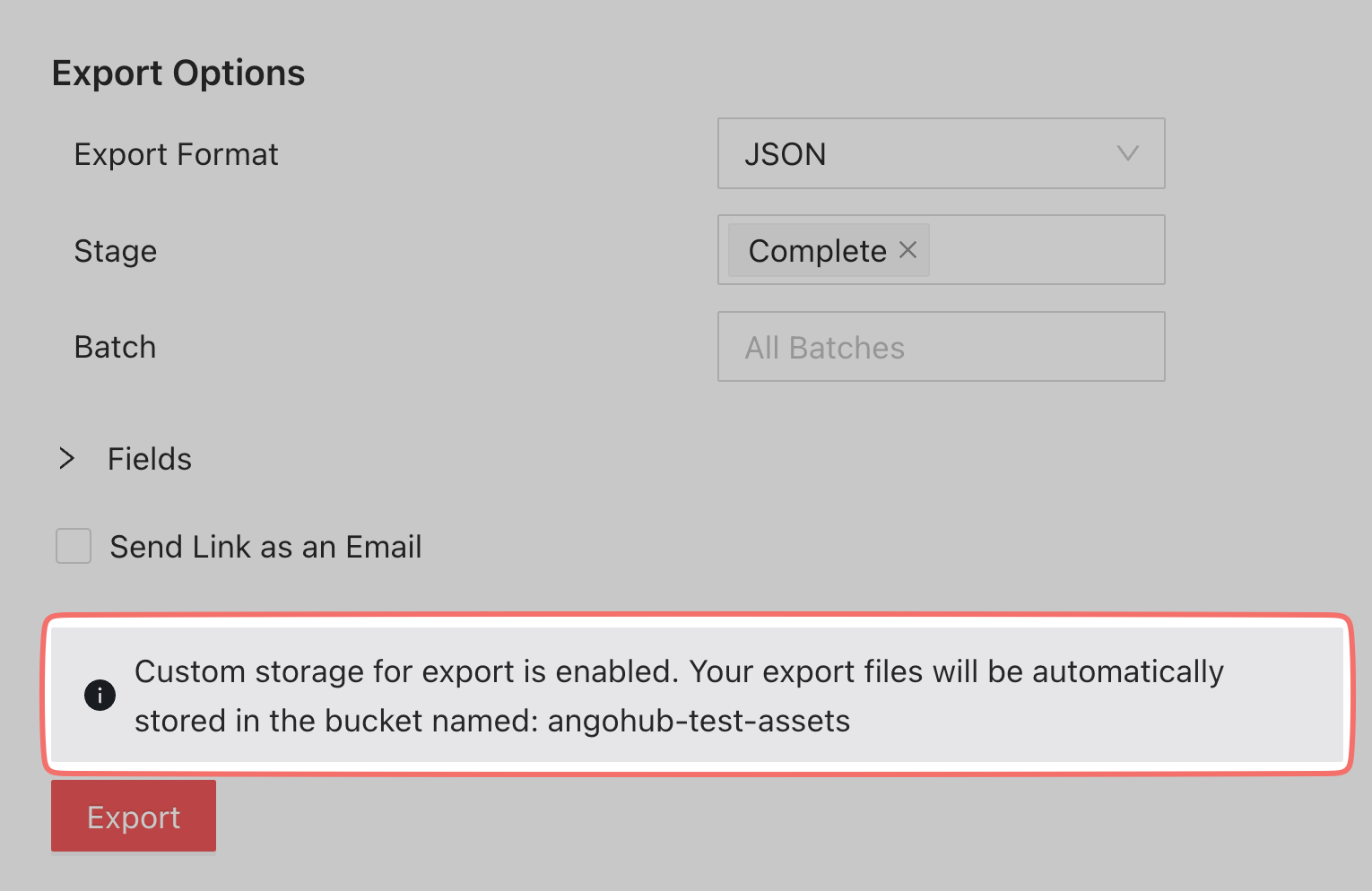The height and width of the screenshot is (891, 1372).
Task: Click the angohub-test-assets bucket name
Action: pyautogui.click(x=699, y=721)
